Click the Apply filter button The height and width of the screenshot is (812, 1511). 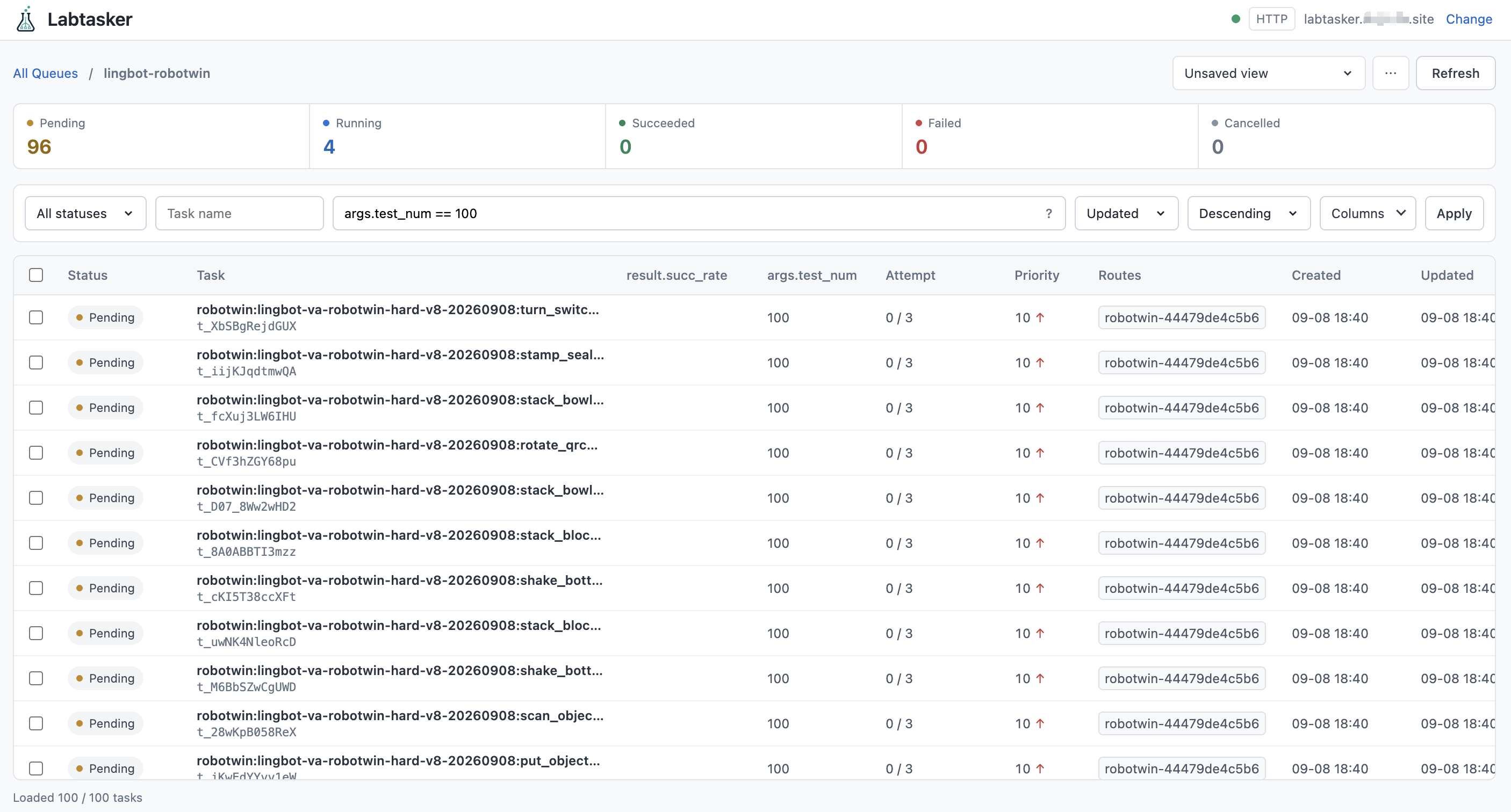coord(1454,213)
